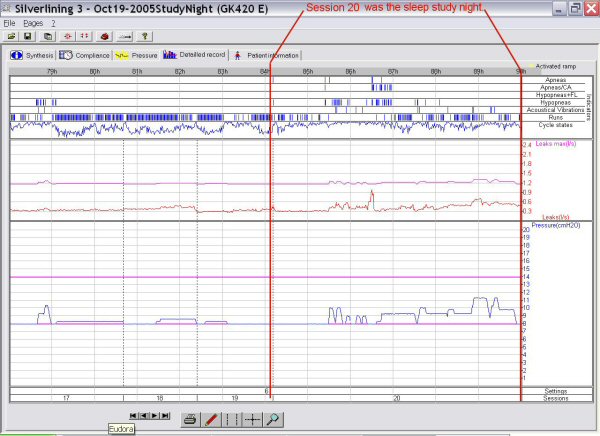The height and width of the screenshot is (436, 600).
Task: Click the Eudora tooltip label
Action: coord(121,429)
